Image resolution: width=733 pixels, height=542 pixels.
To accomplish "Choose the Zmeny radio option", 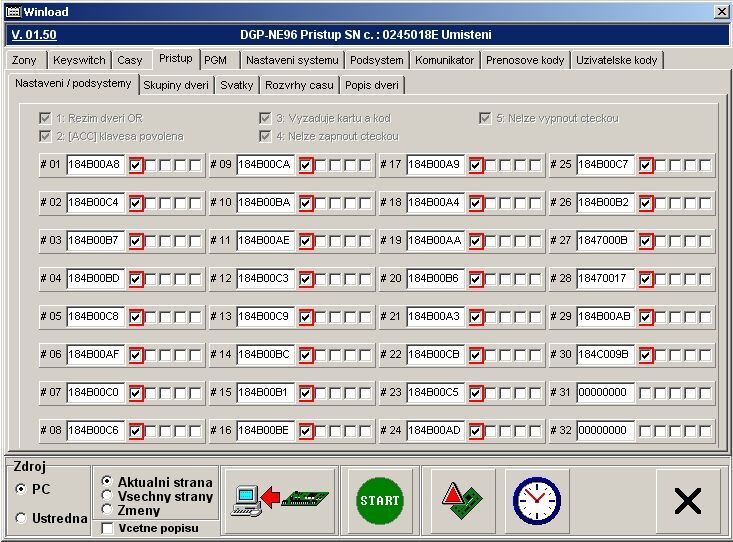I will click(107, 510).
